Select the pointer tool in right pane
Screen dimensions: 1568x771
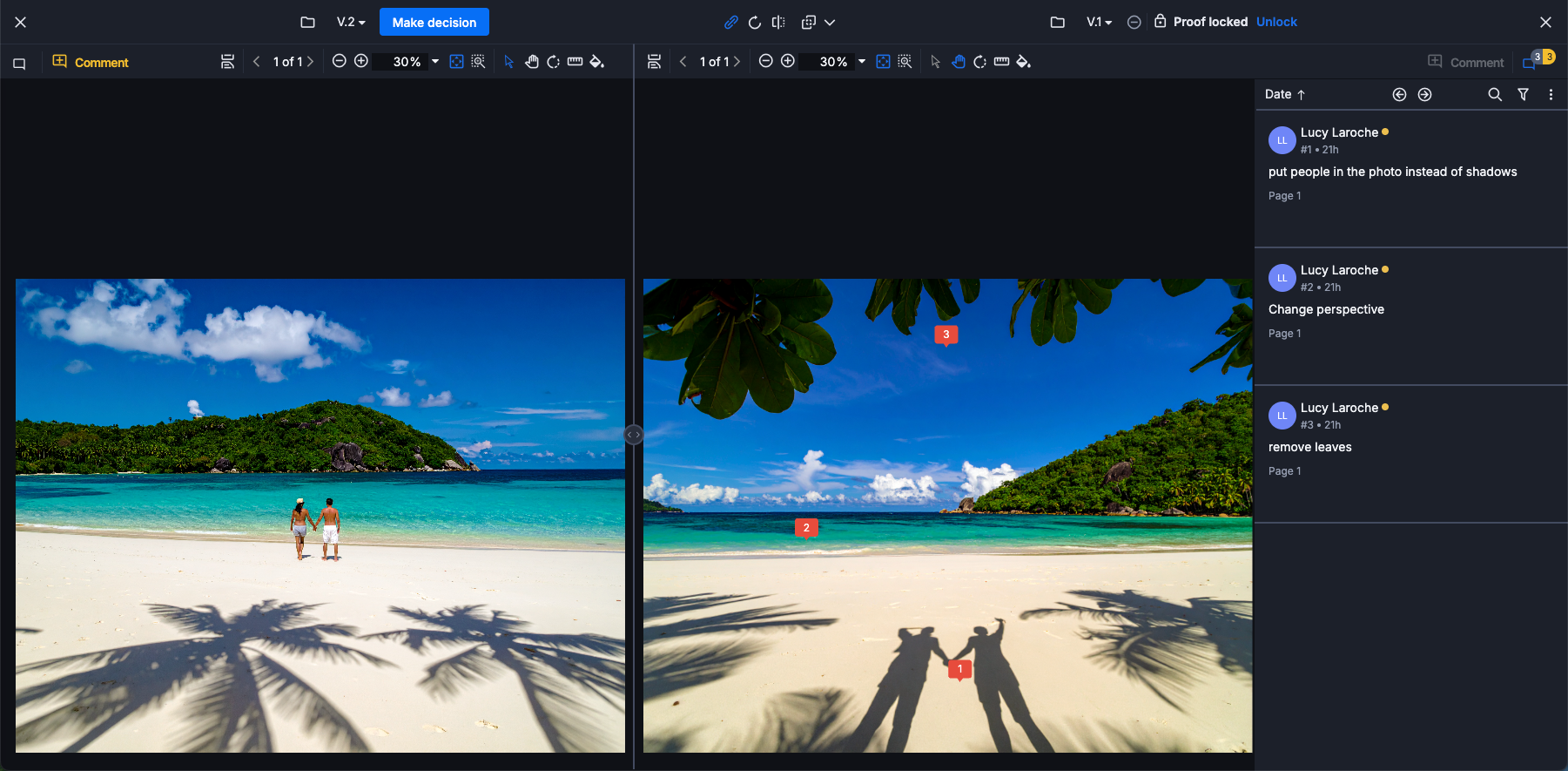(936, 62)
